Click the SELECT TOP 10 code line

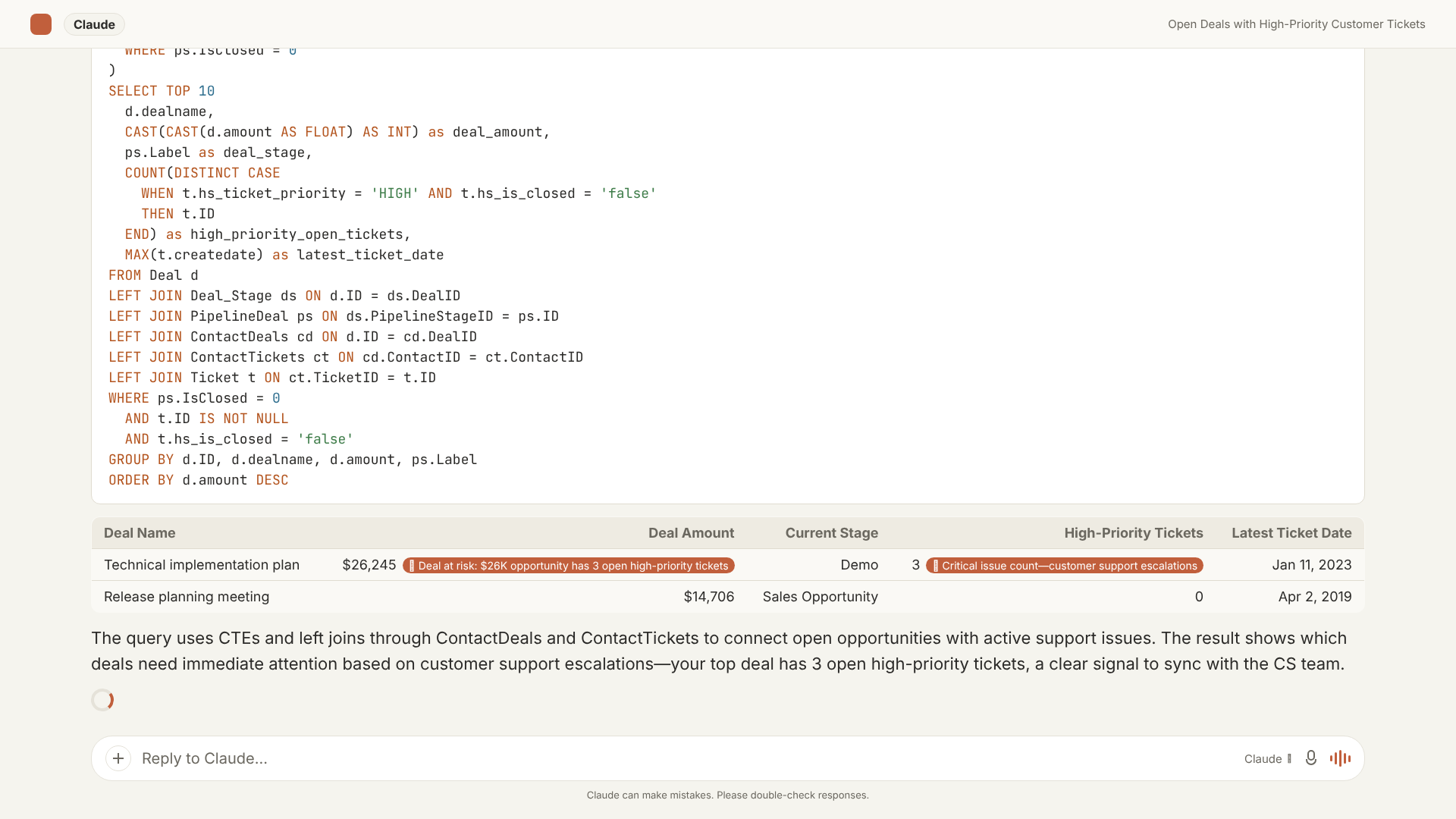click(x=162, y=91)
